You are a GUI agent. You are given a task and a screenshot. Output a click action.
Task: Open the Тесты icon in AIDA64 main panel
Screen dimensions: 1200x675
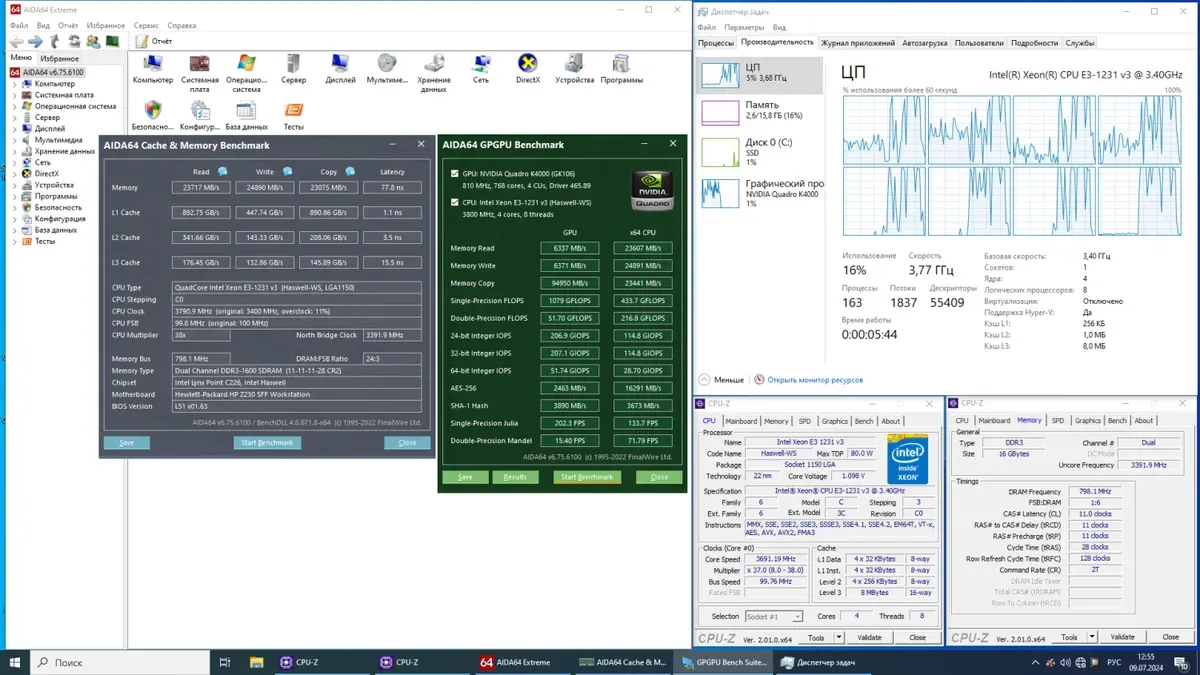click(x=293, y=112)
